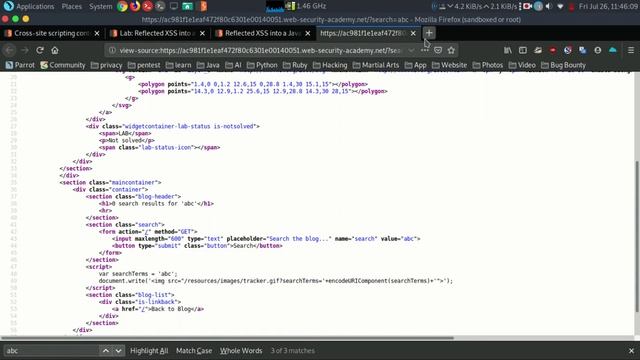Click the blue cloud extension icon
The height and width of the screenshot is (360, 640).
click(x=613, y=50)
